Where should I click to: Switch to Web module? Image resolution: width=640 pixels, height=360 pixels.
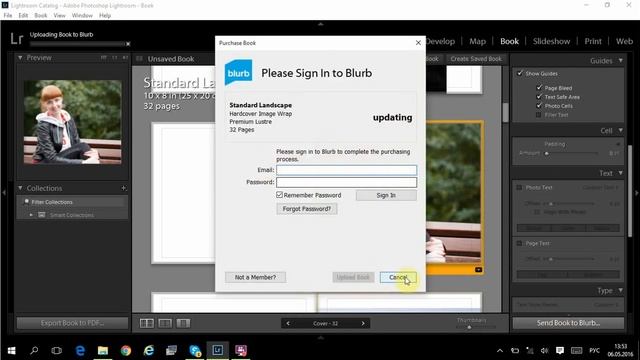[x=624, y=41]
